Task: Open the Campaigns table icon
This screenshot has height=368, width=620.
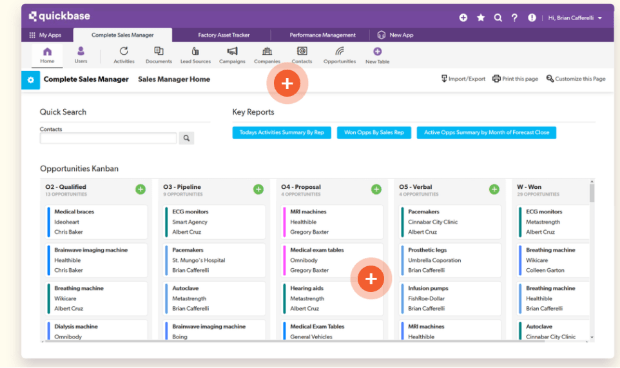Action: [232, 55]
